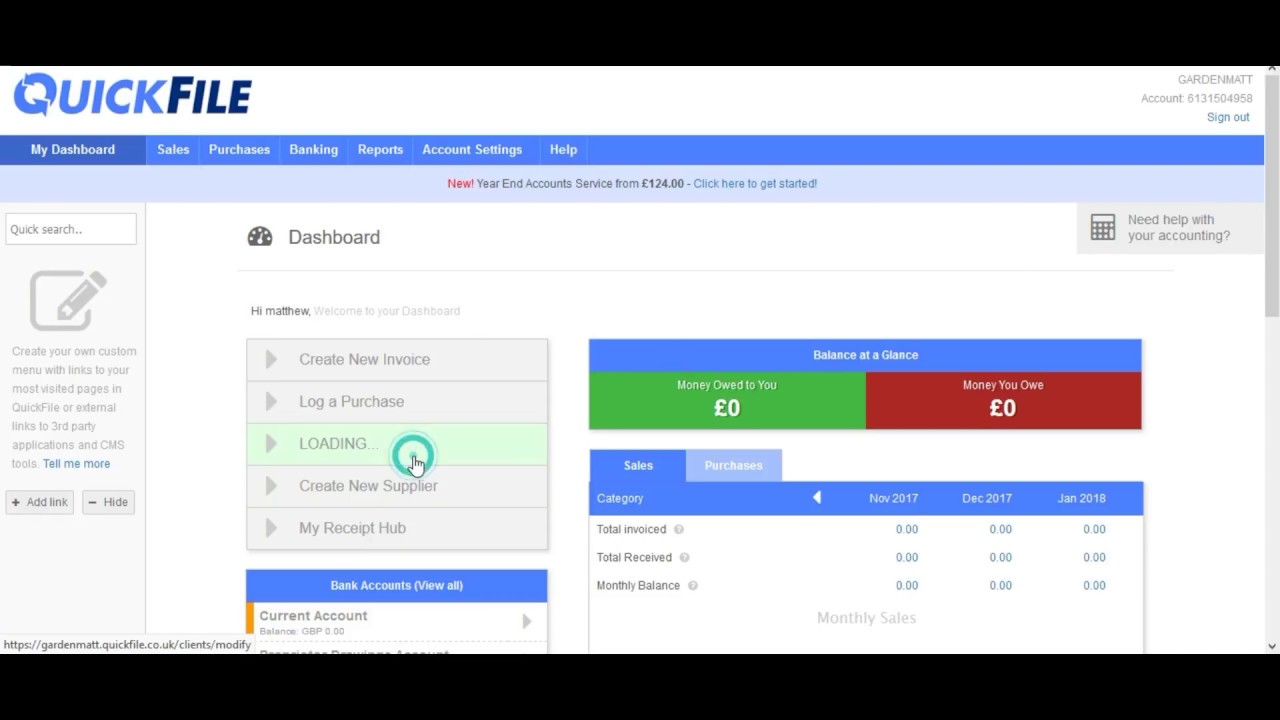Open the Current Account row
The height and width of the screenshot is (720, 1280).
pyautogui.click(x=397, y=621)
